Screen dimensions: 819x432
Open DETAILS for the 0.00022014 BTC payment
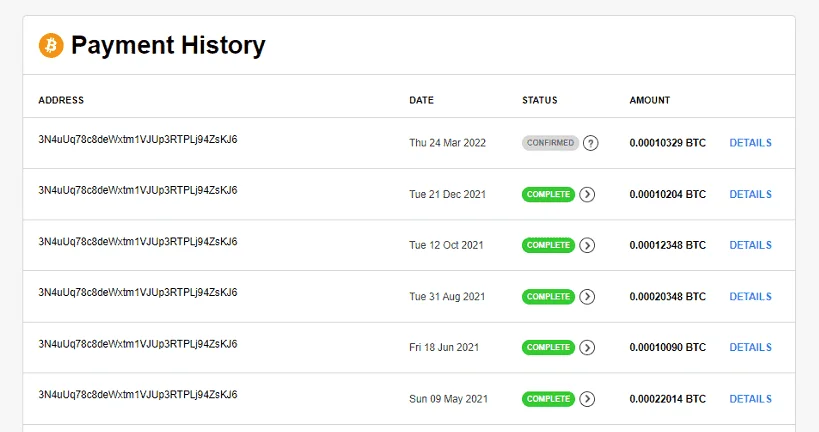(x=751, y=399)
